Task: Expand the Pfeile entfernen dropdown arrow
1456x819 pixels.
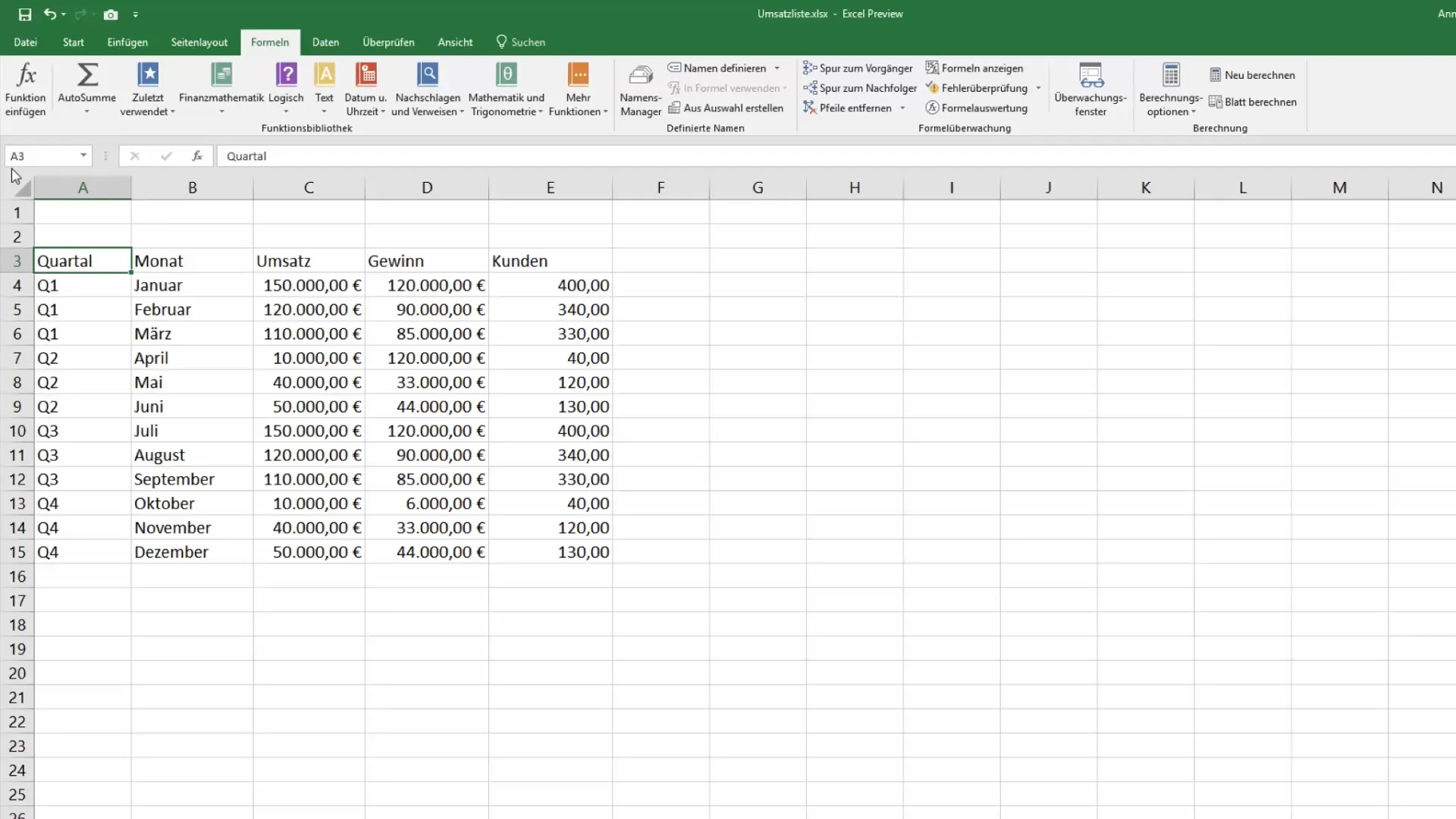Action: pos(902,108)
